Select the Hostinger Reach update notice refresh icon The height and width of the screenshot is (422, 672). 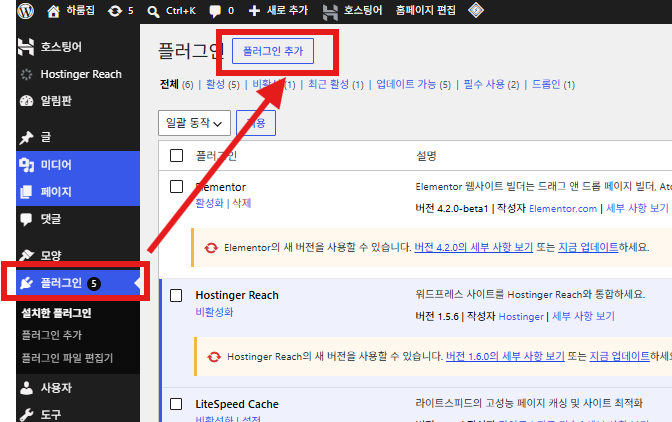(214, 357)
